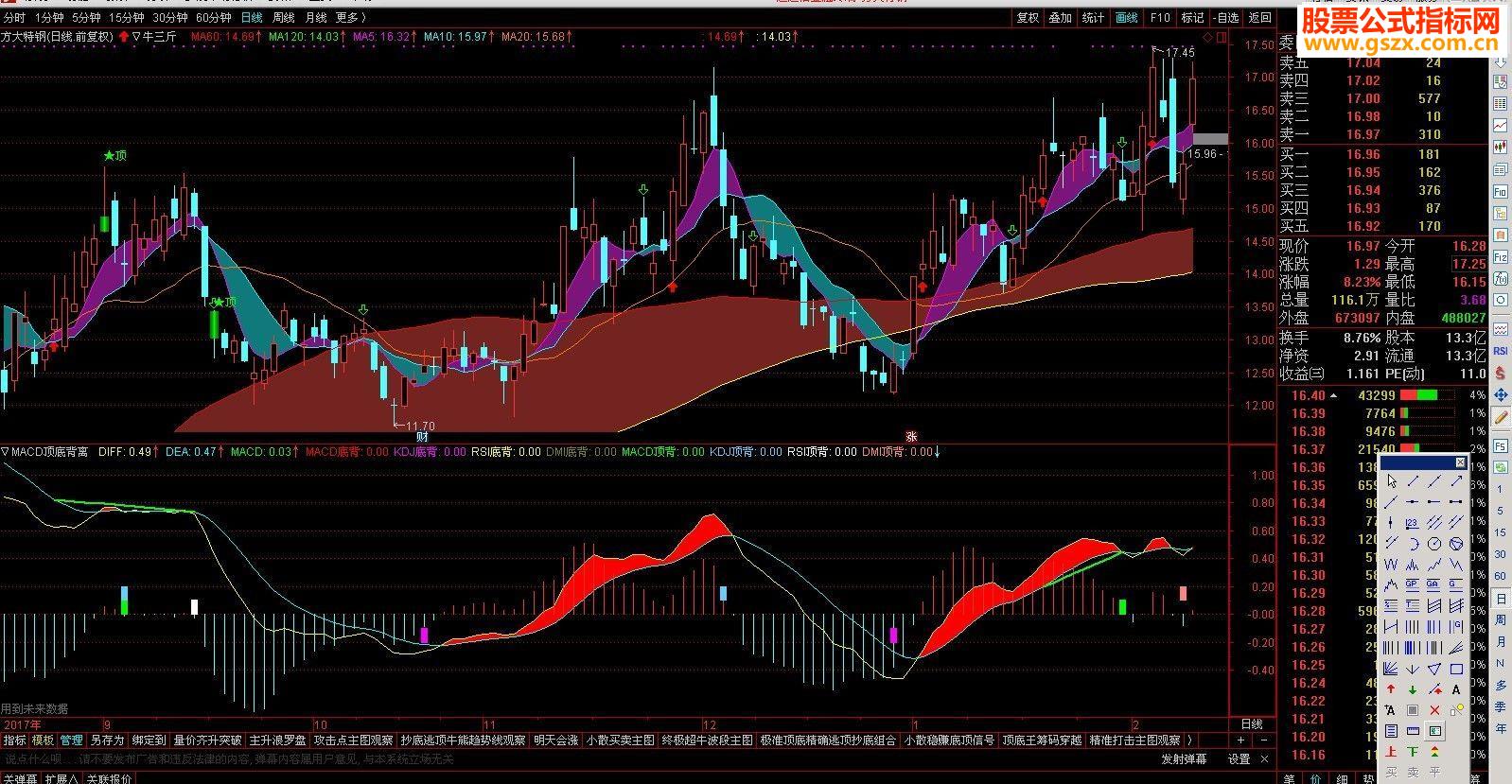Toggle the 画线 drawing tools button
Image resolution: width=1512 pixels, height=784 pixels.
click(1127, 17)
